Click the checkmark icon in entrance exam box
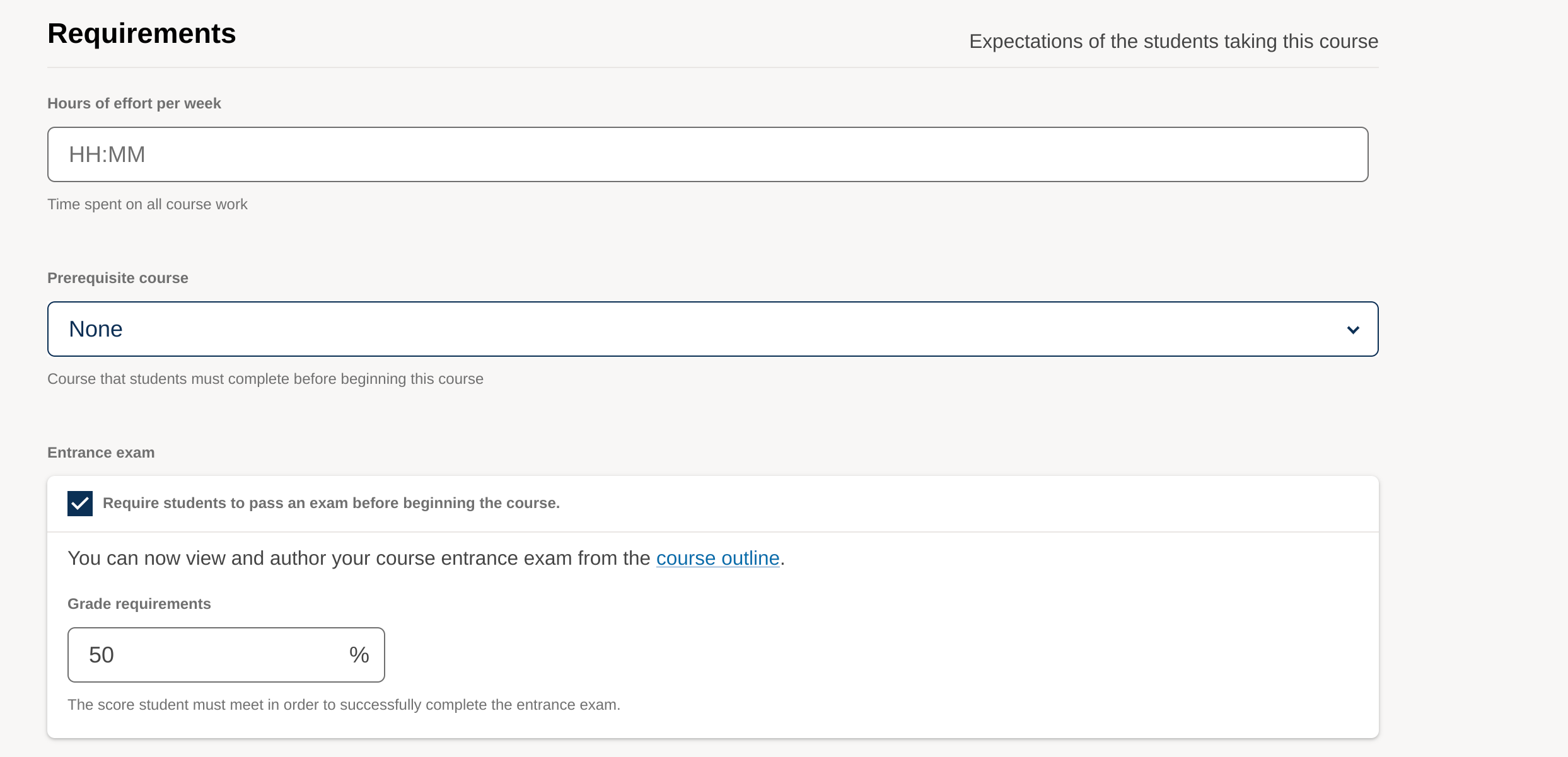The height and width of the screenshot is (757, 1568). click(x=80, y=504)
